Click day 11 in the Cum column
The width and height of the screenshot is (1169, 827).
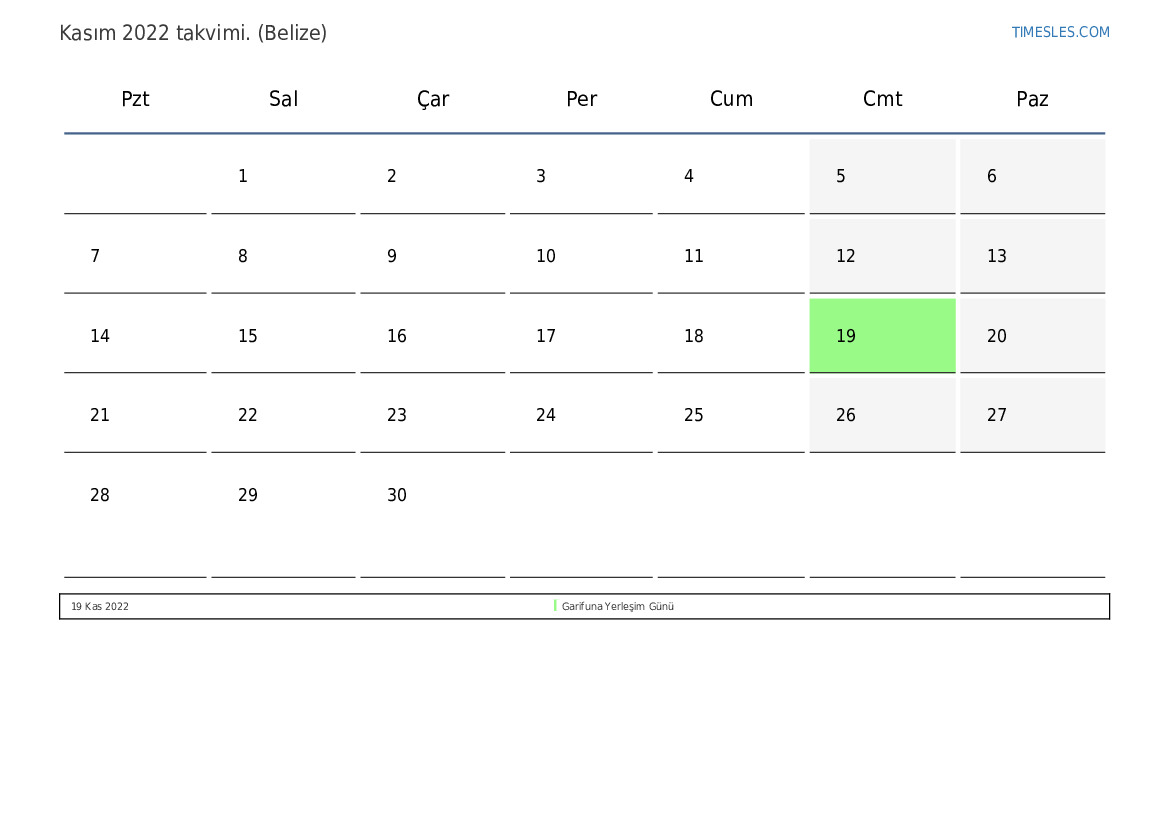pos(694,257)
